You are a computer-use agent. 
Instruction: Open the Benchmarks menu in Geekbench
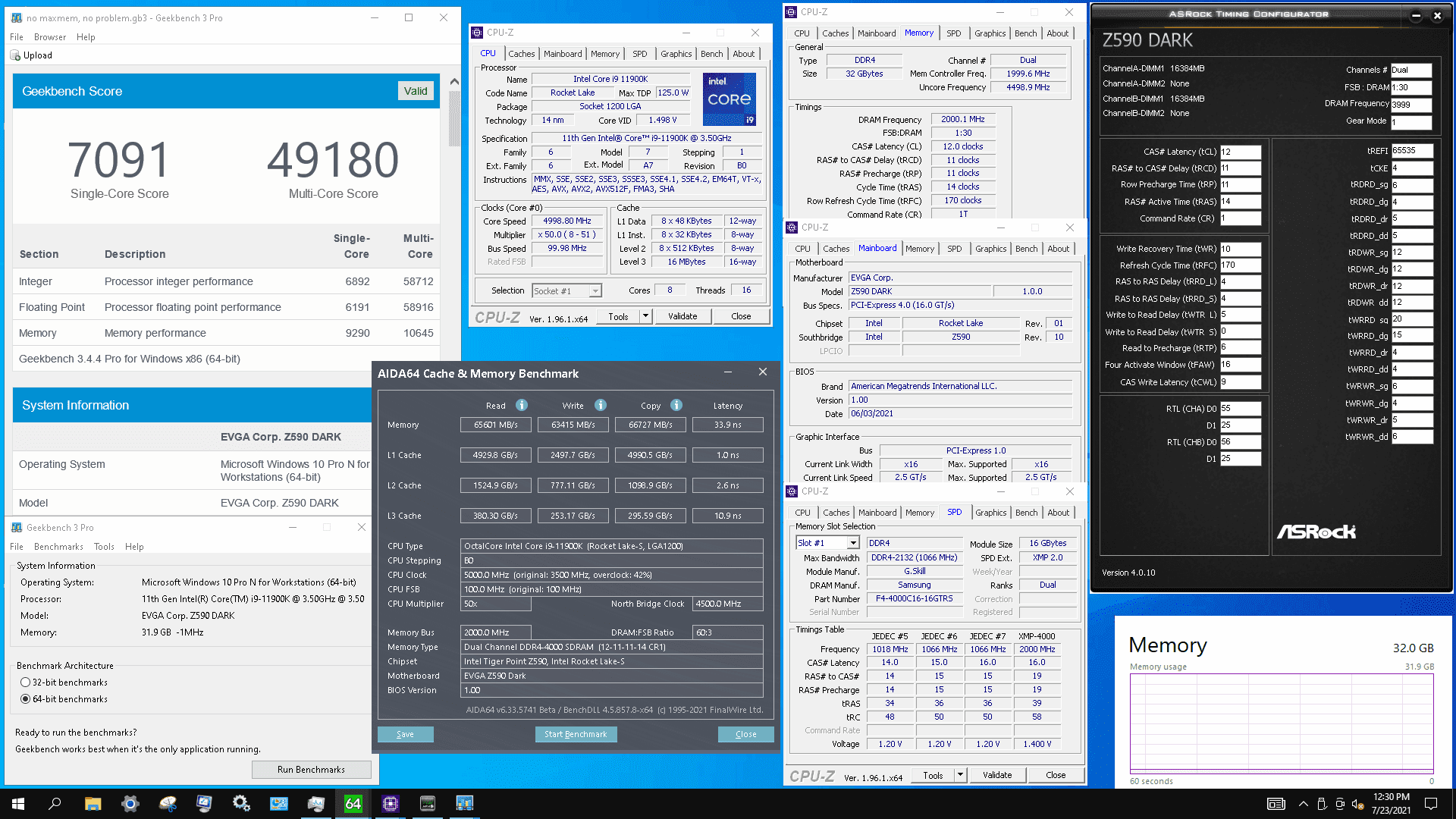click(58, 547)
